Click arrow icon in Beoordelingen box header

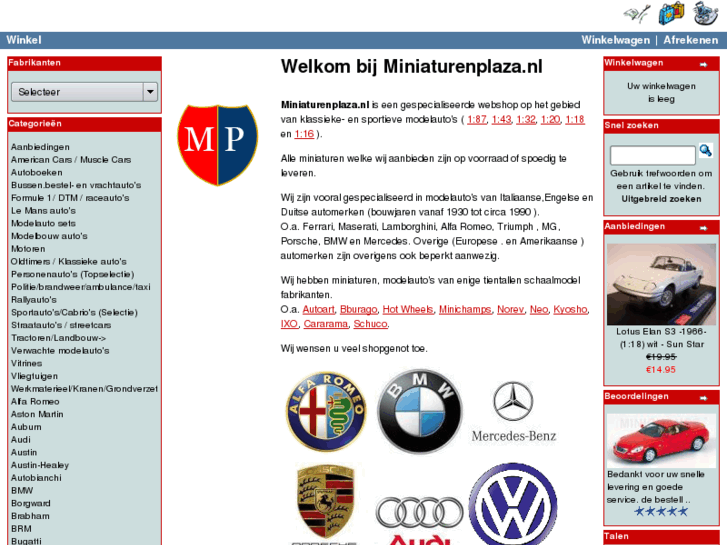coord(703,398)
